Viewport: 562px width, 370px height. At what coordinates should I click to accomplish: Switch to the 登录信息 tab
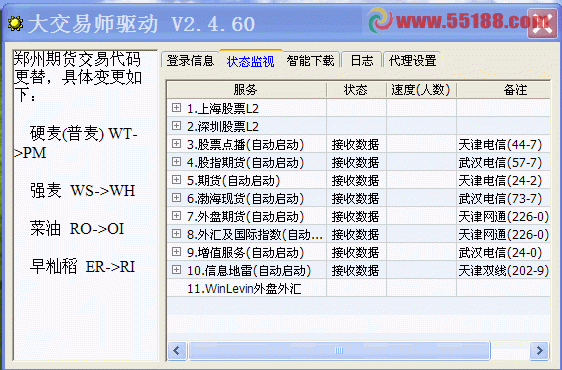pyautogui.click(x=190, y=60)
